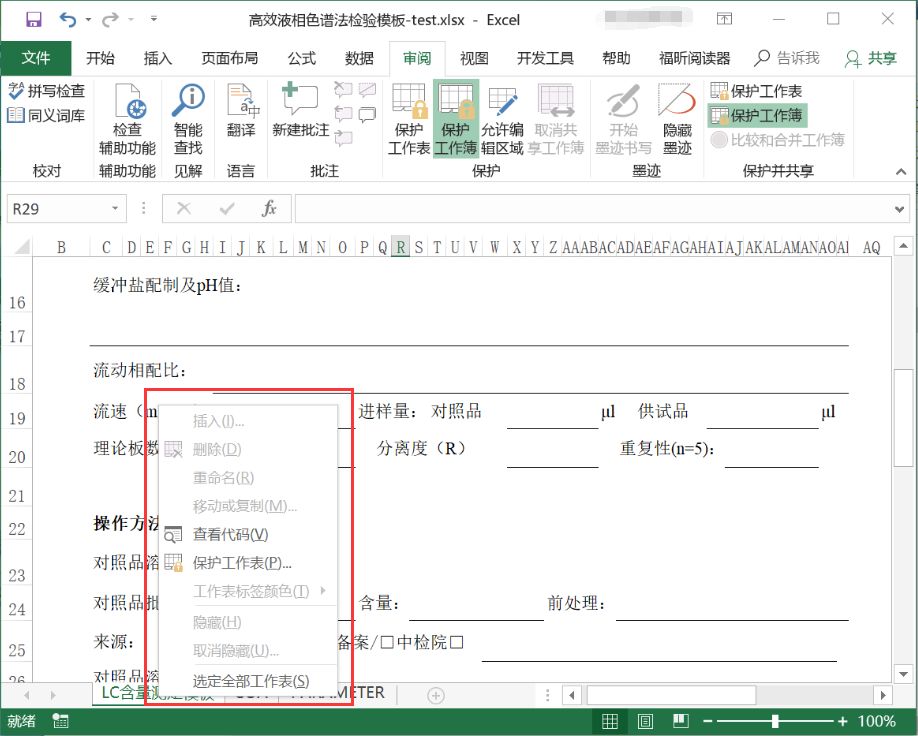The height and width of the screenshot is (736, 918).
Task: Add a new sheet with the plus button
Action: click(x=435, y=694)
